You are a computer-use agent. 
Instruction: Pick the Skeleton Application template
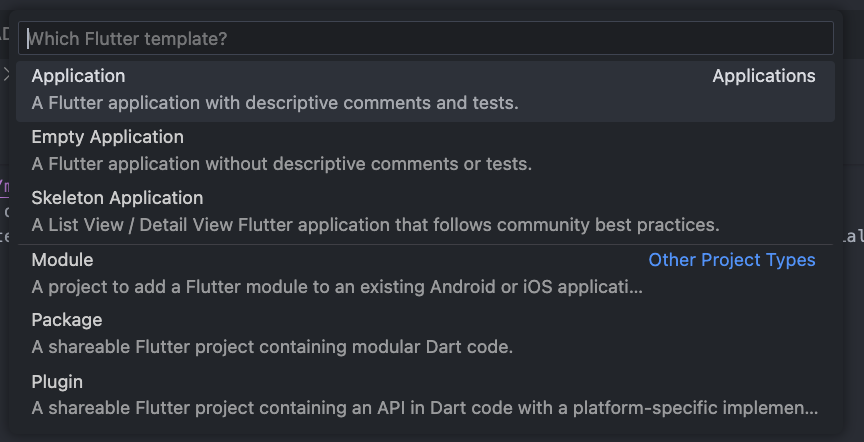pyautogui.click(x=425, y=213)
